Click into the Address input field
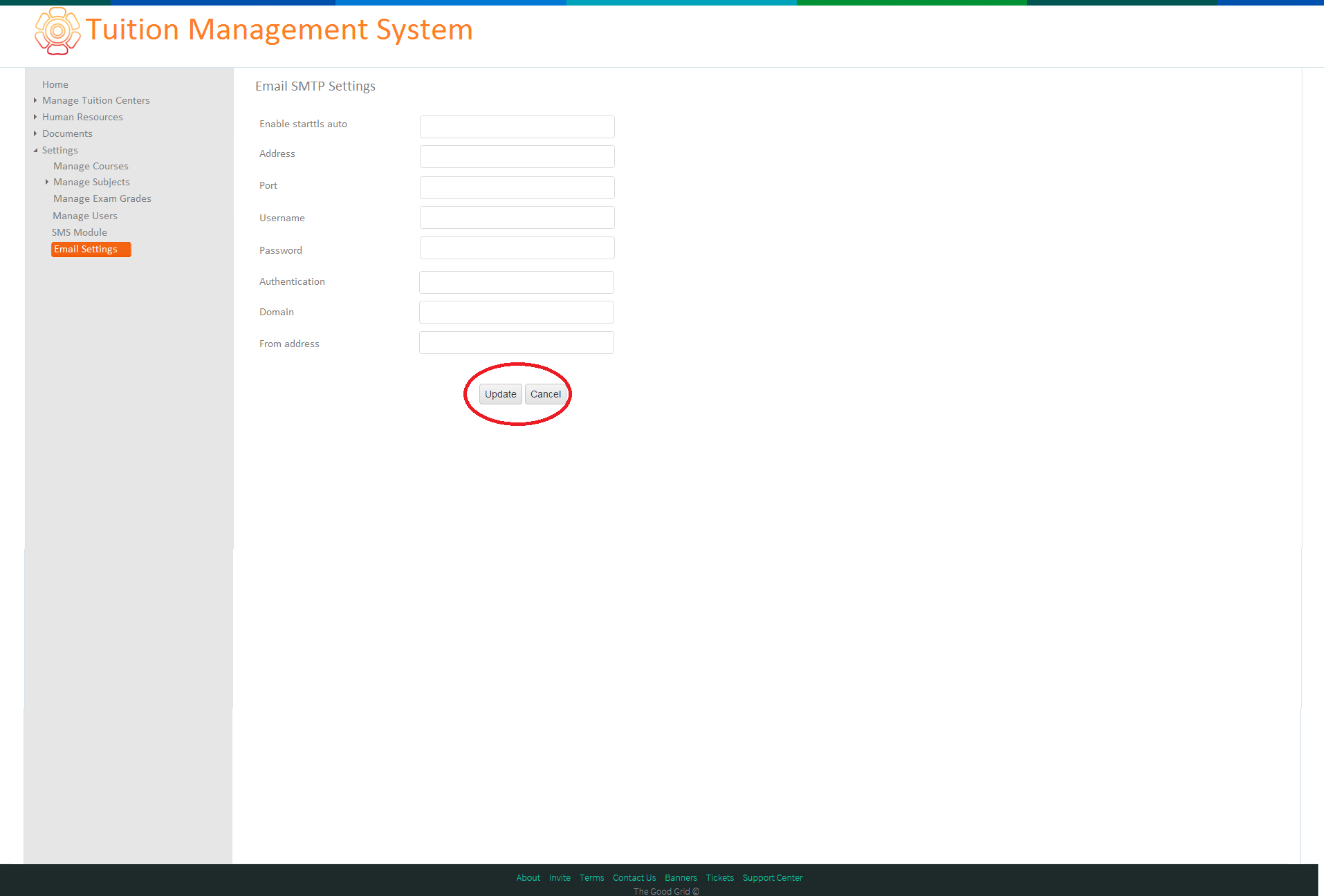Viewport: 1328px width, 896px height. [517, 156]
